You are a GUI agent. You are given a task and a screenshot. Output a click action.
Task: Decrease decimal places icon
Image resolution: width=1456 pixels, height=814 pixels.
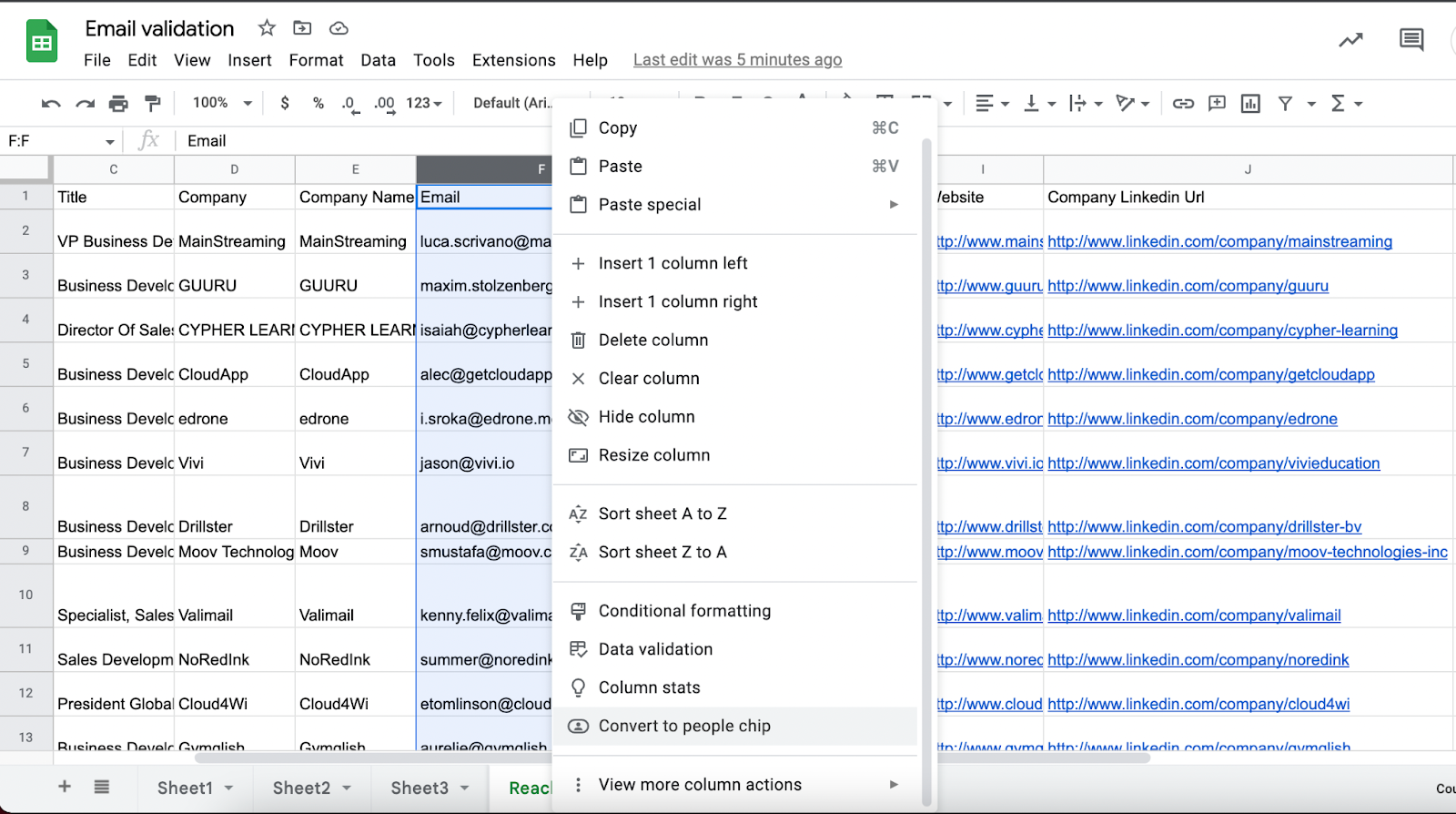349,104
